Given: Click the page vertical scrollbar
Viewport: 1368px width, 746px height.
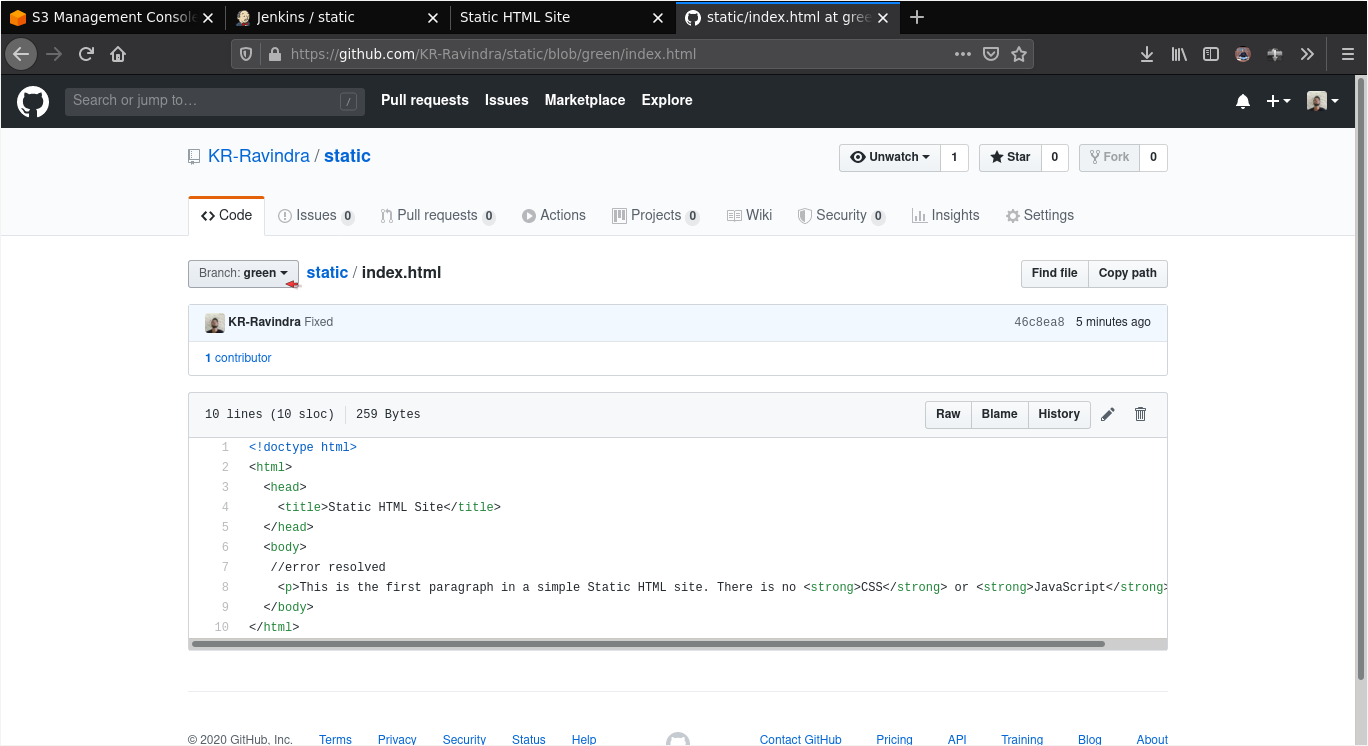Looking at the screenshot, I should 1361,380.
